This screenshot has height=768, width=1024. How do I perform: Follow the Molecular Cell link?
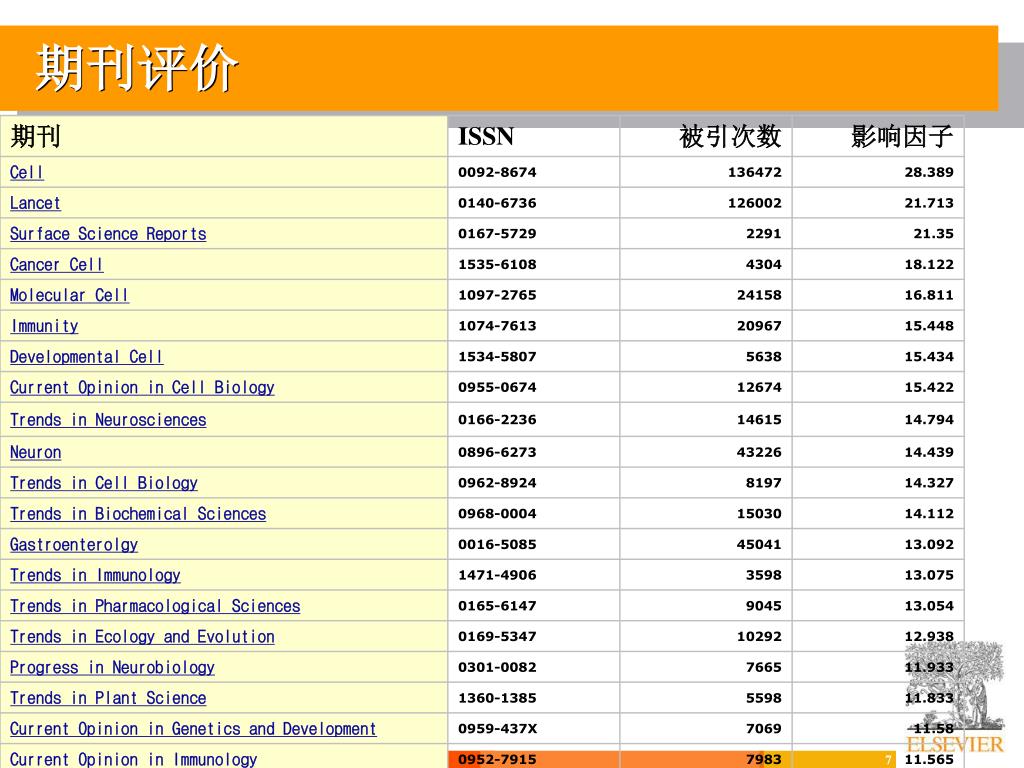click(69, 295)
